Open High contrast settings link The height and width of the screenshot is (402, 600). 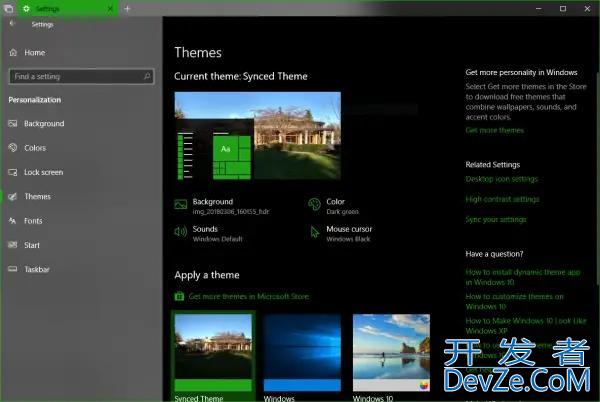point(502,199)
